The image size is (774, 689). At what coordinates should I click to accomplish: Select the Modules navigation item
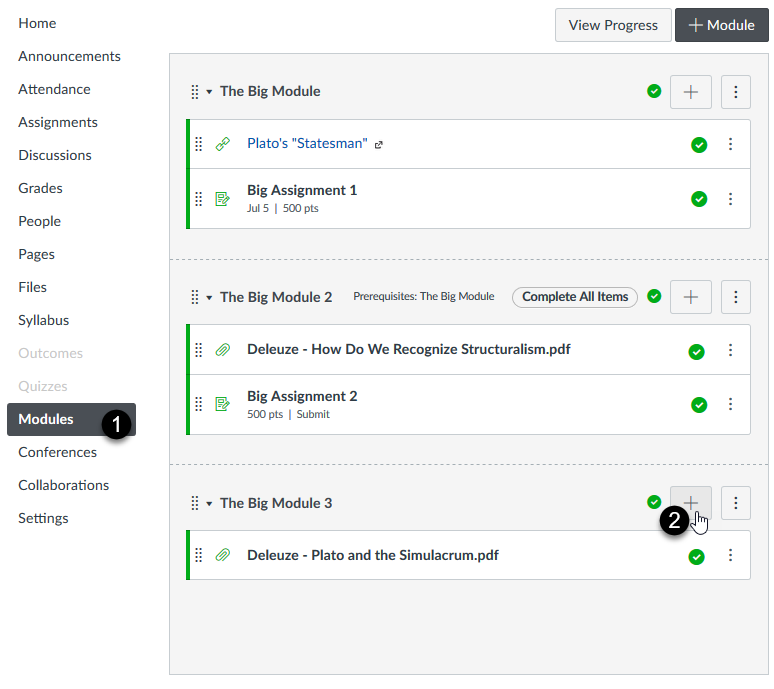click(x=71, y=420)
